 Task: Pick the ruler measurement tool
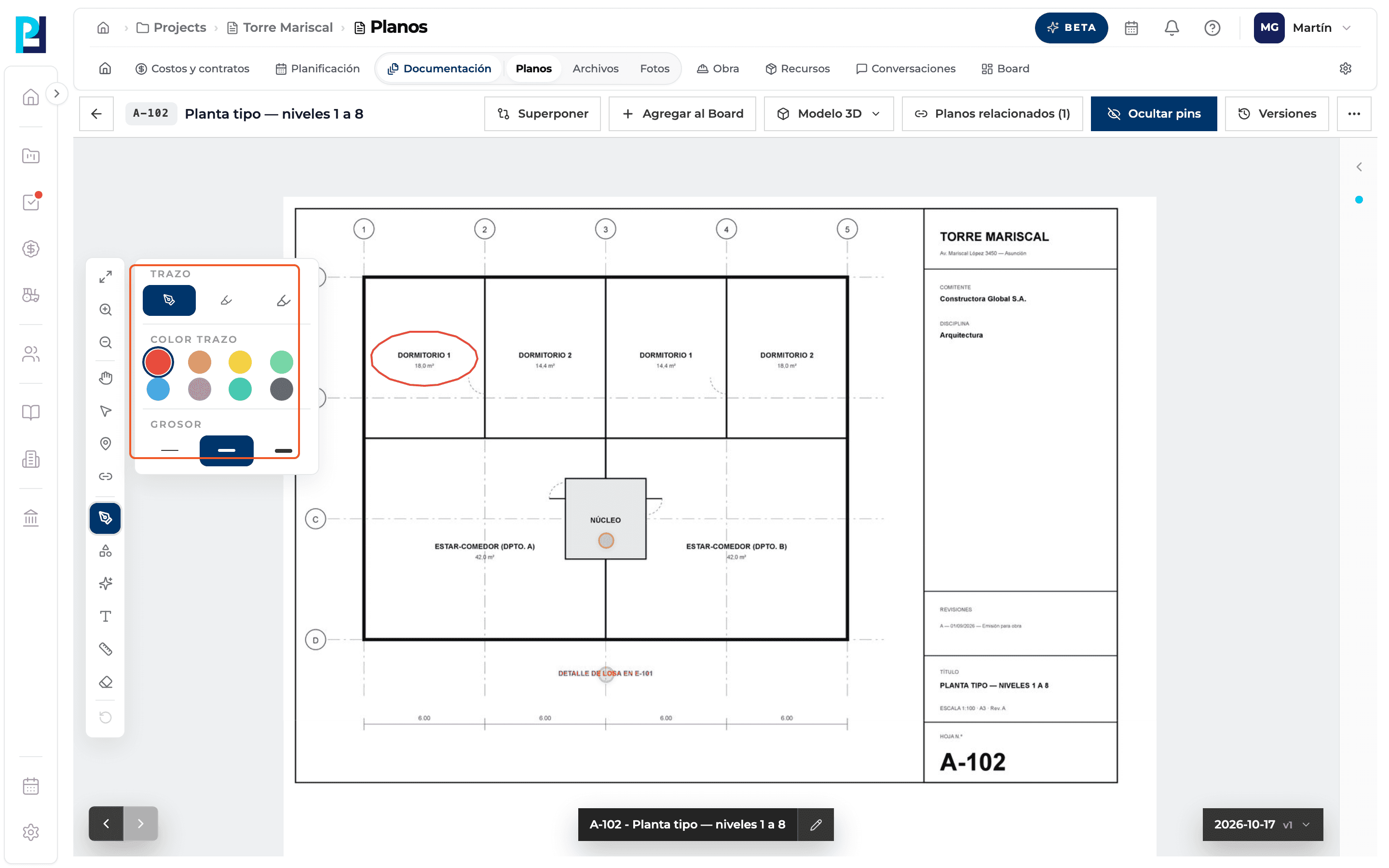[x=105, y=649]
